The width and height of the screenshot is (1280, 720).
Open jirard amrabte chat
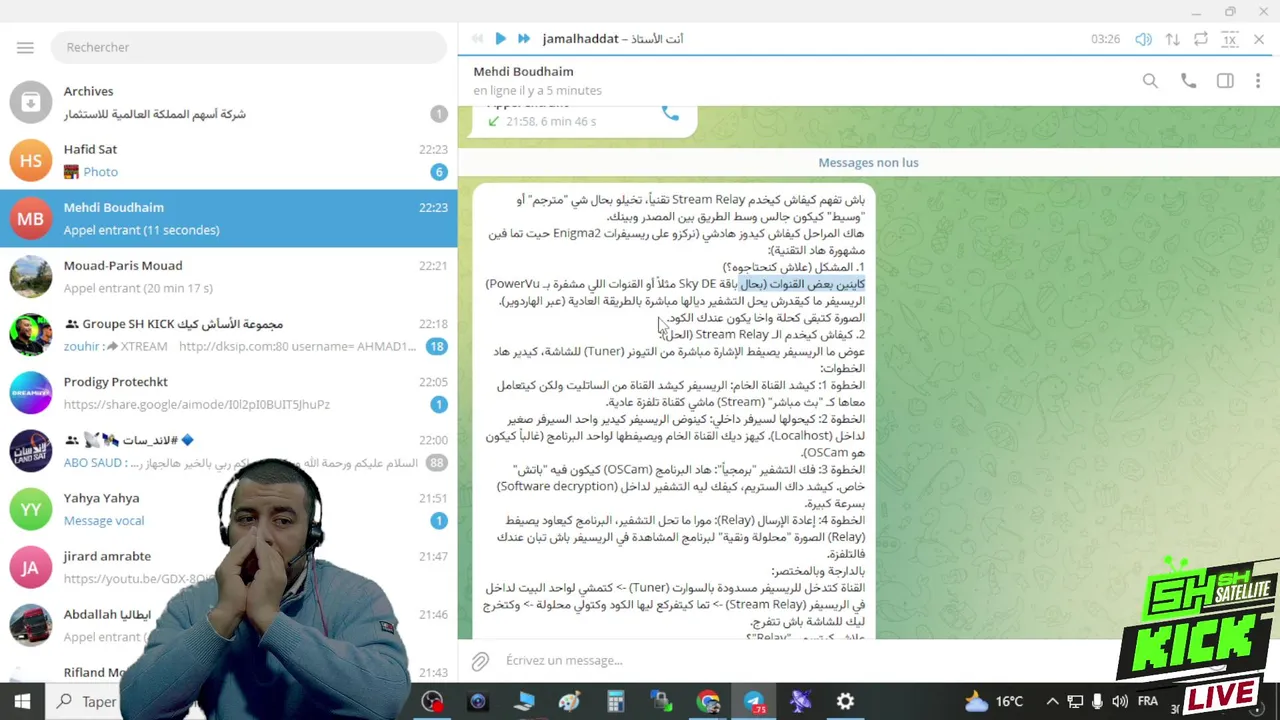pos(229,566)
